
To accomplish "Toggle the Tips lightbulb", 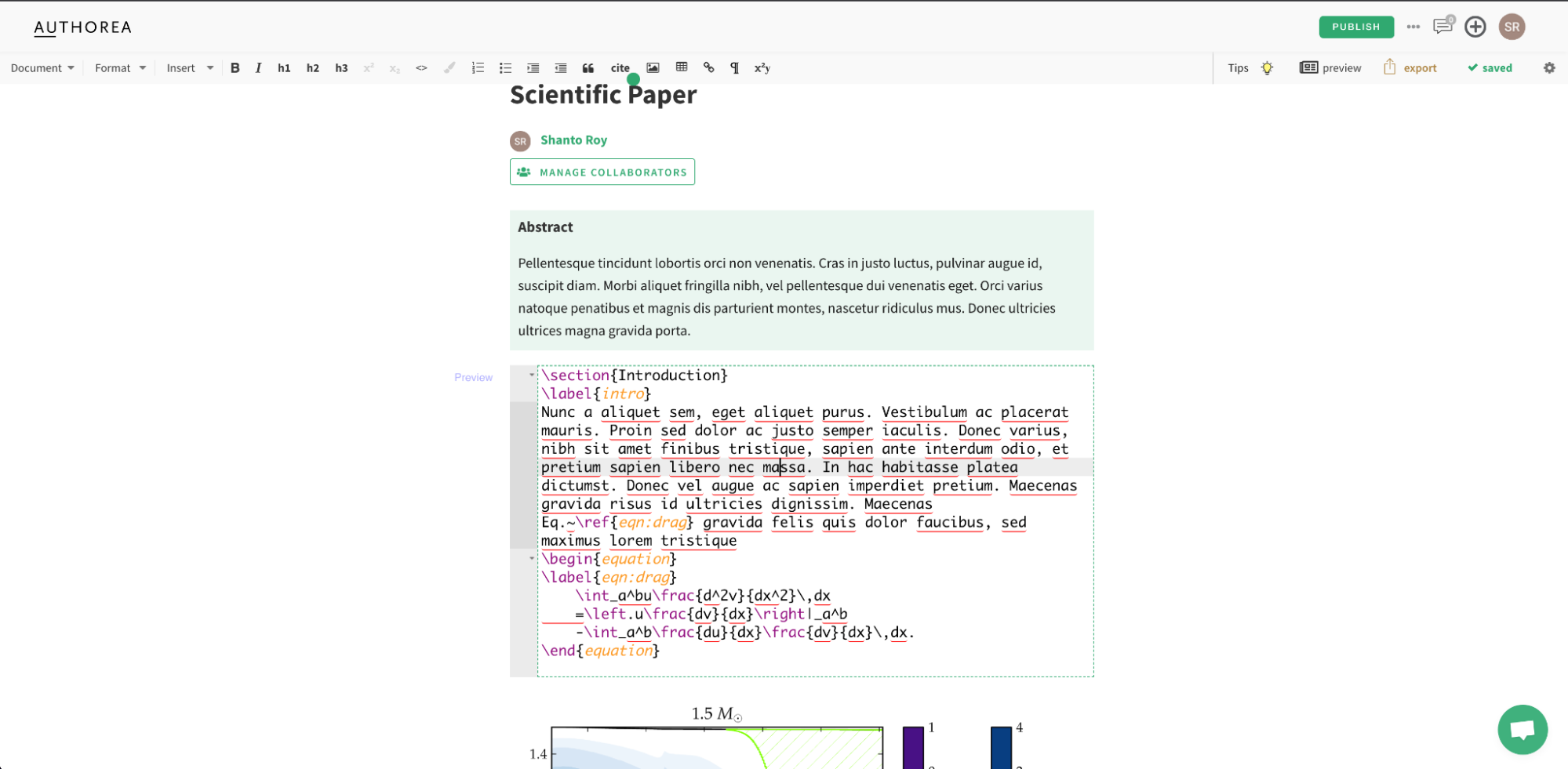I will 1267,68.
